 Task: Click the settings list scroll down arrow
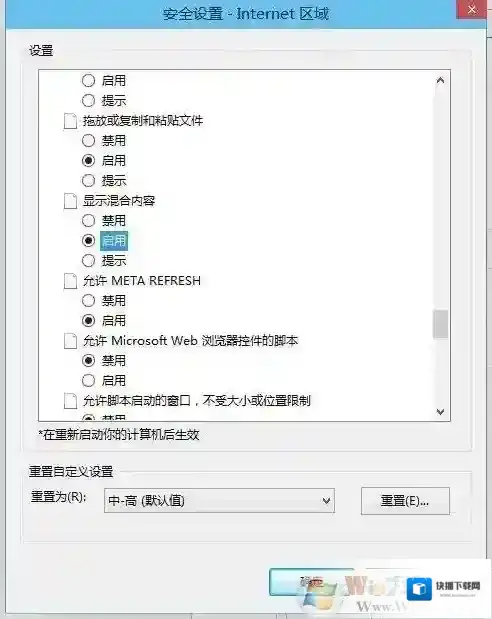point(440,412)
